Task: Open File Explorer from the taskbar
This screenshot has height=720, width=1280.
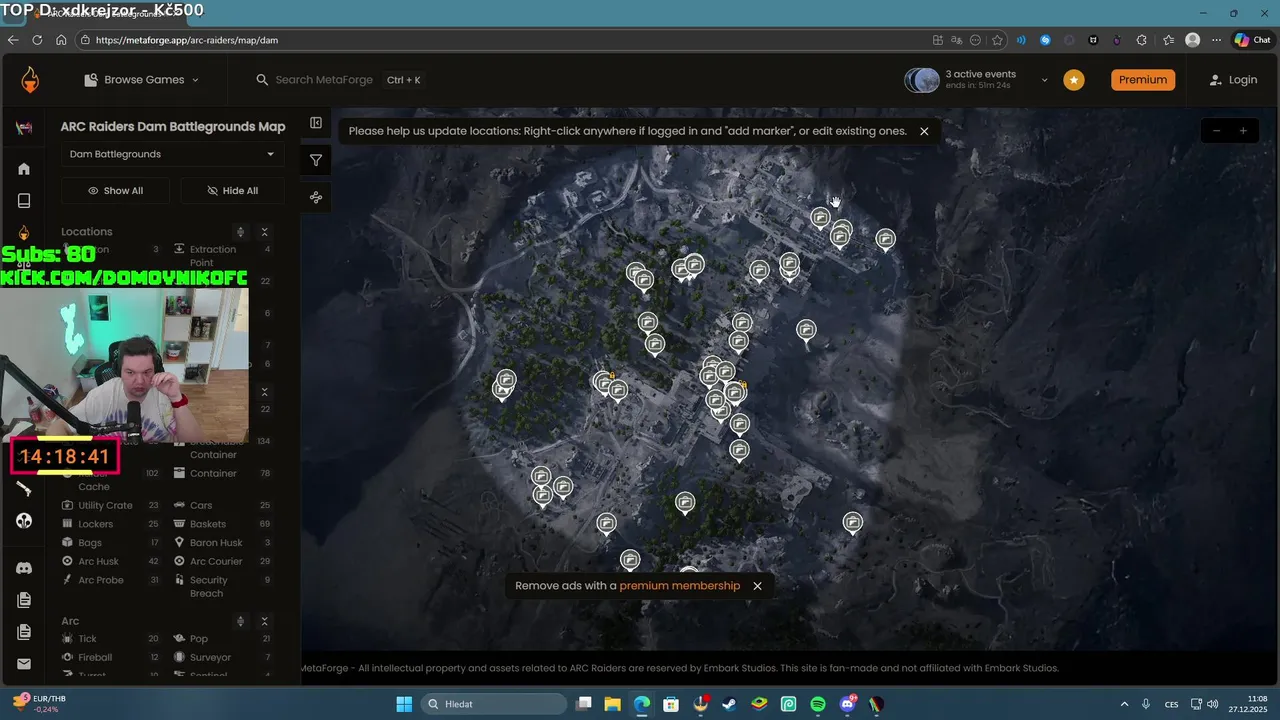Action: (612, 704)
